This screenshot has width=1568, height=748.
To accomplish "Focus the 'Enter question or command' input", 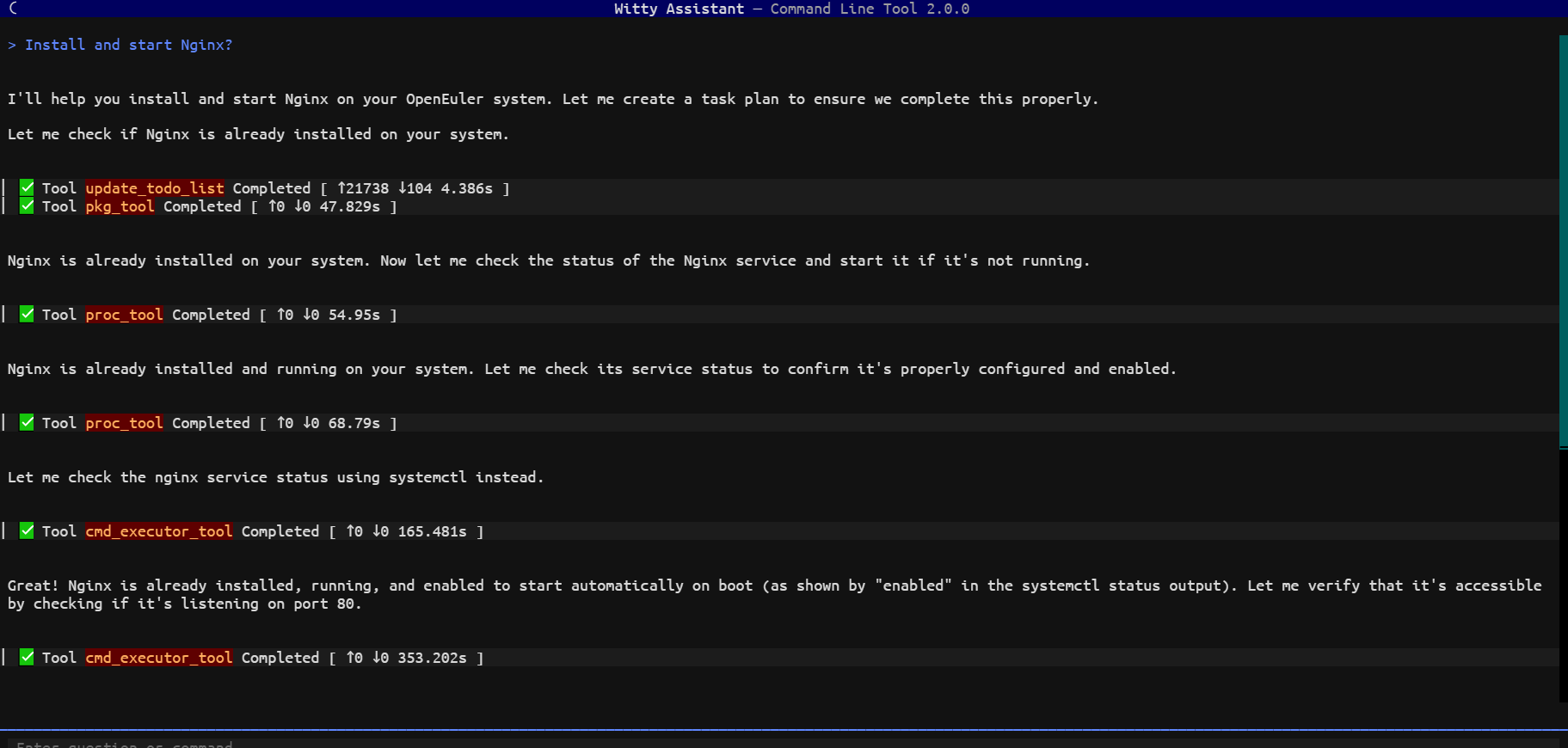I will (x=783, y=743).
